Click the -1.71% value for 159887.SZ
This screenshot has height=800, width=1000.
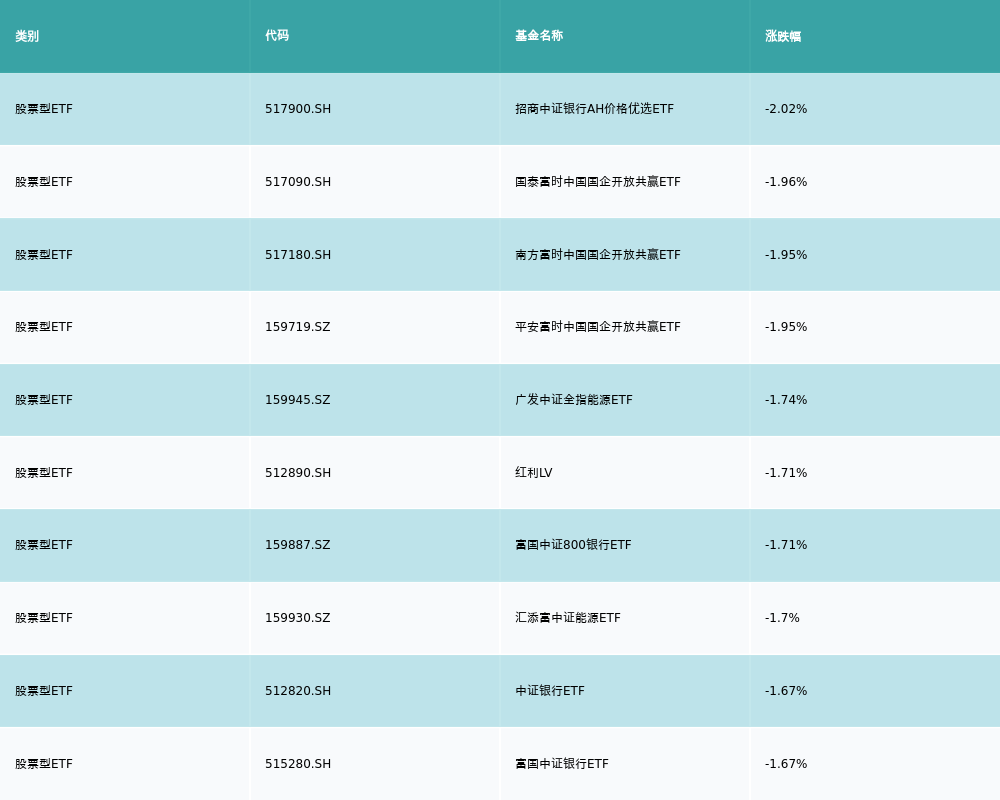pyautogui.click(x=786, y=545)
